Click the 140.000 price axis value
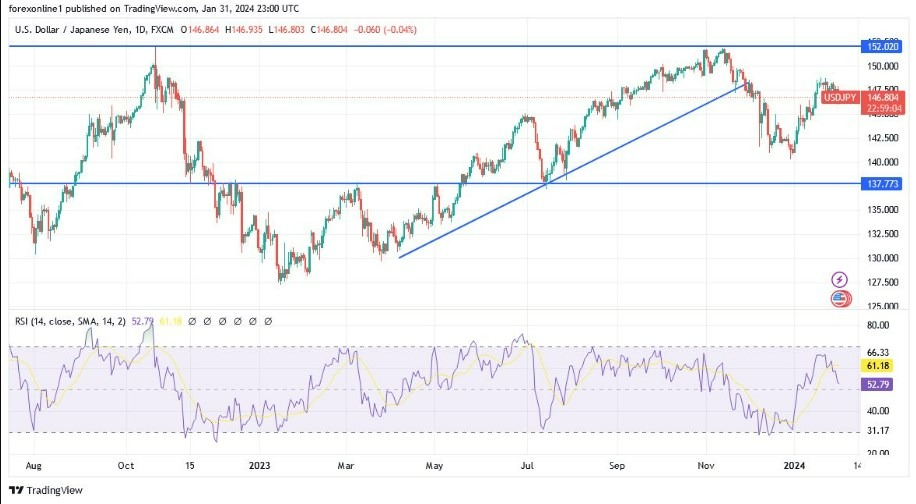Screen dimensions: 916x504 coord(883,162)
